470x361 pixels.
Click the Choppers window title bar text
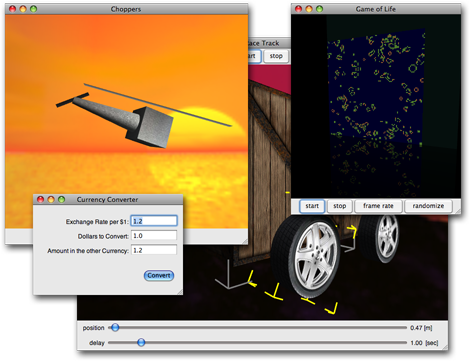click(x=126, y=9)
